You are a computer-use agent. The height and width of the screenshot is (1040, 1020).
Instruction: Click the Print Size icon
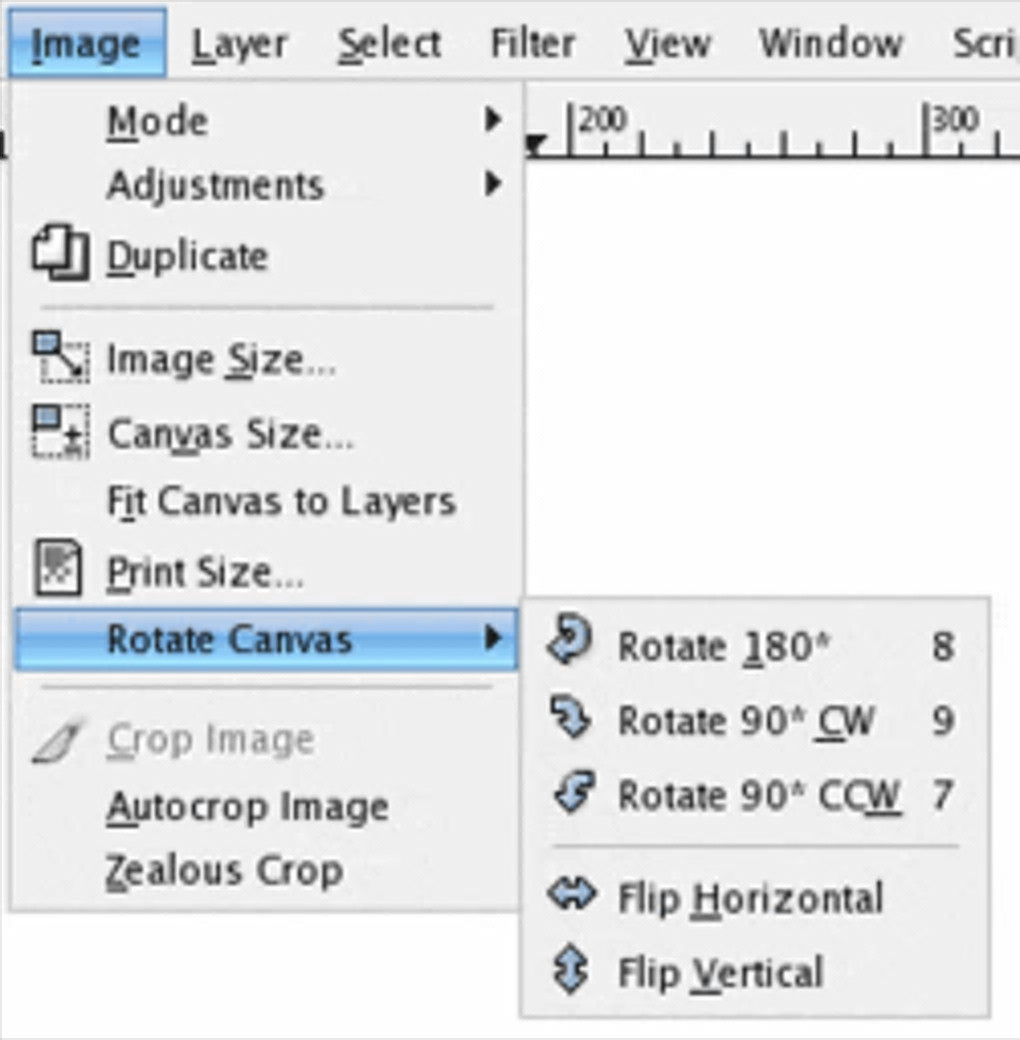(57, 569)
